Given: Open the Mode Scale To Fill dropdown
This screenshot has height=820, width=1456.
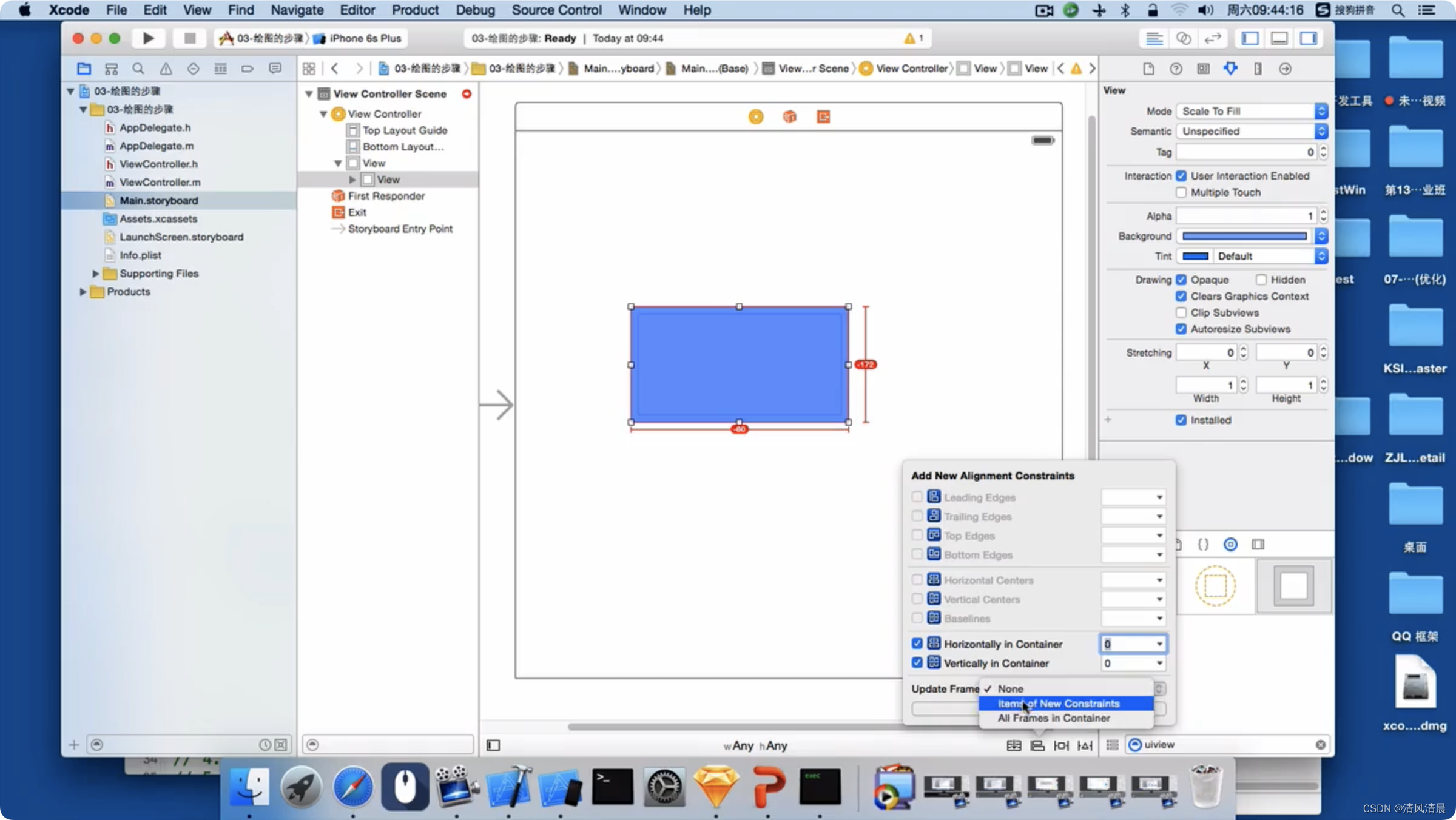Looking at the screenshot, I should pos(1251,111).
